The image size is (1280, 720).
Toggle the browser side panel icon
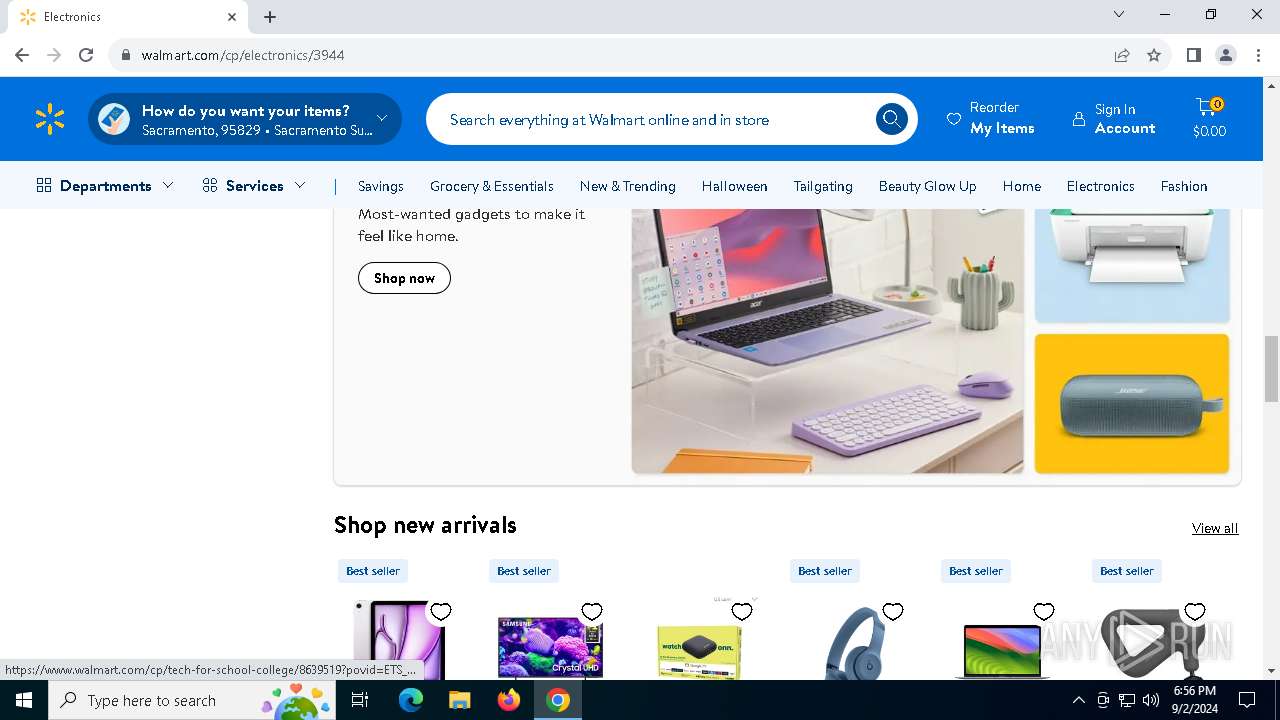pyautogui.click(x=1193, y=55)
